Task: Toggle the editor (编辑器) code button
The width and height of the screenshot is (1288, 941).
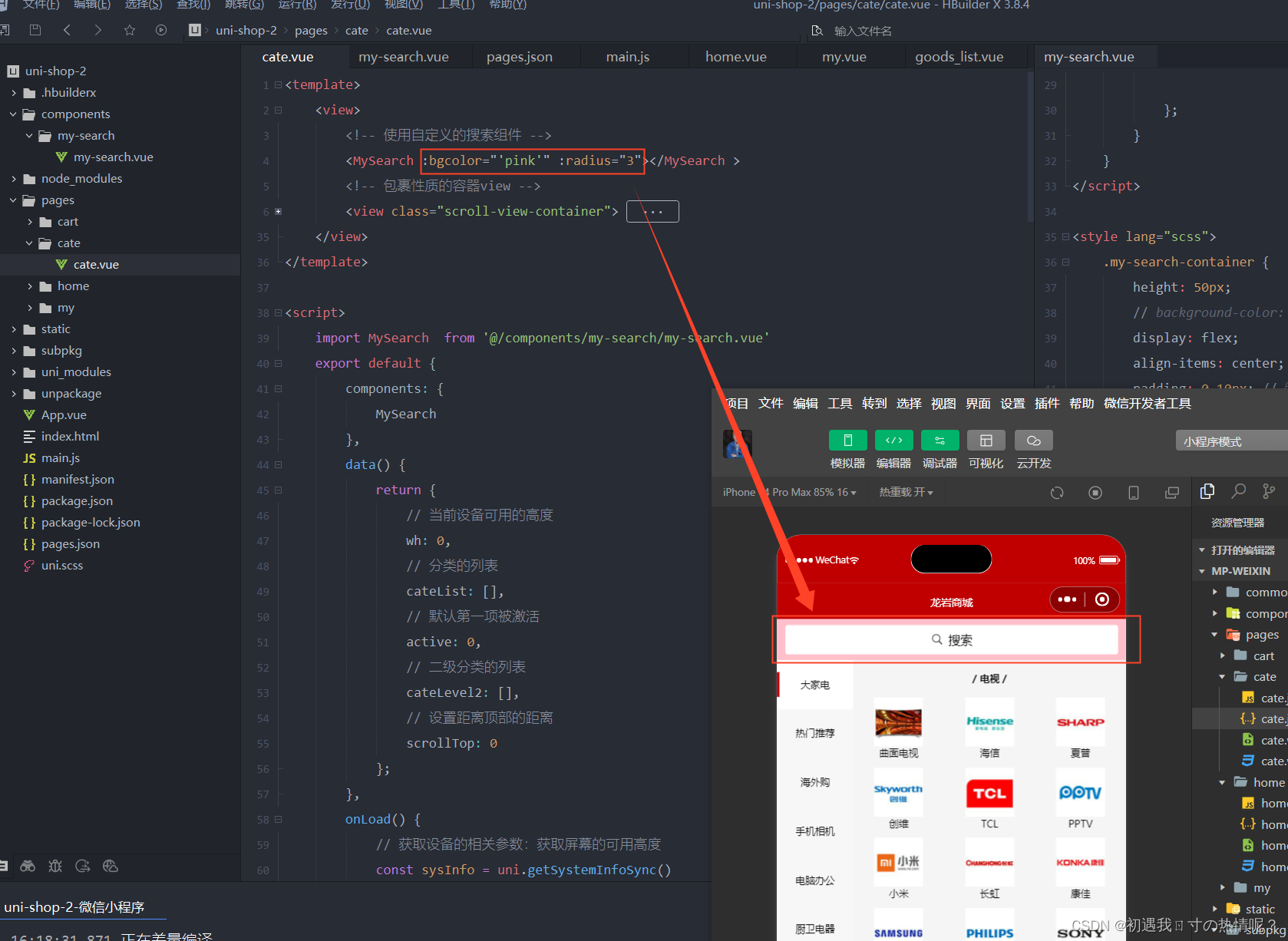Action: [x=893, y=441]
